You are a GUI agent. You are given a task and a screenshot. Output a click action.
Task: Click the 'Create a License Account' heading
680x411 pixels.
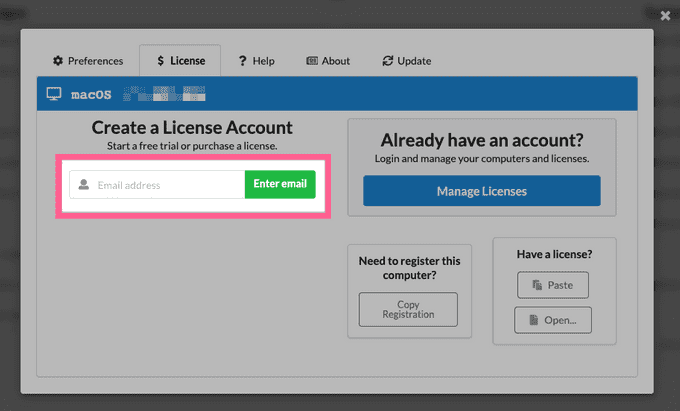click(x=192, y=127)
